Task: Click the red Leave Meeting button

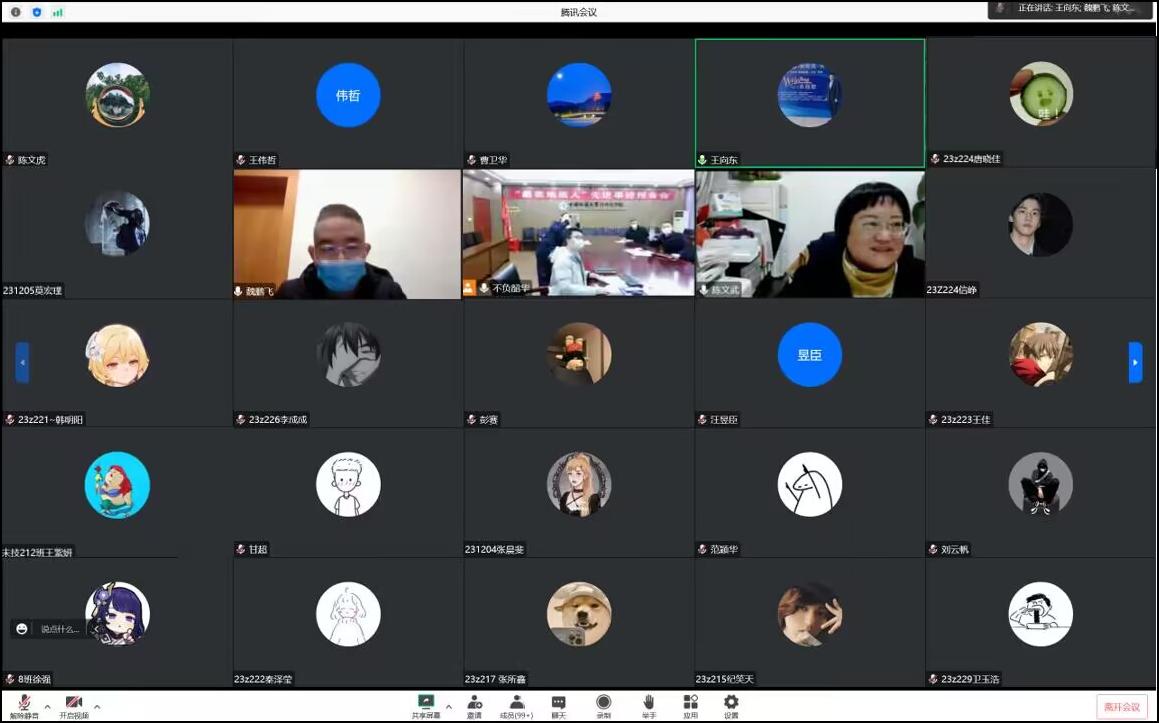Action: coord(1121,707)
